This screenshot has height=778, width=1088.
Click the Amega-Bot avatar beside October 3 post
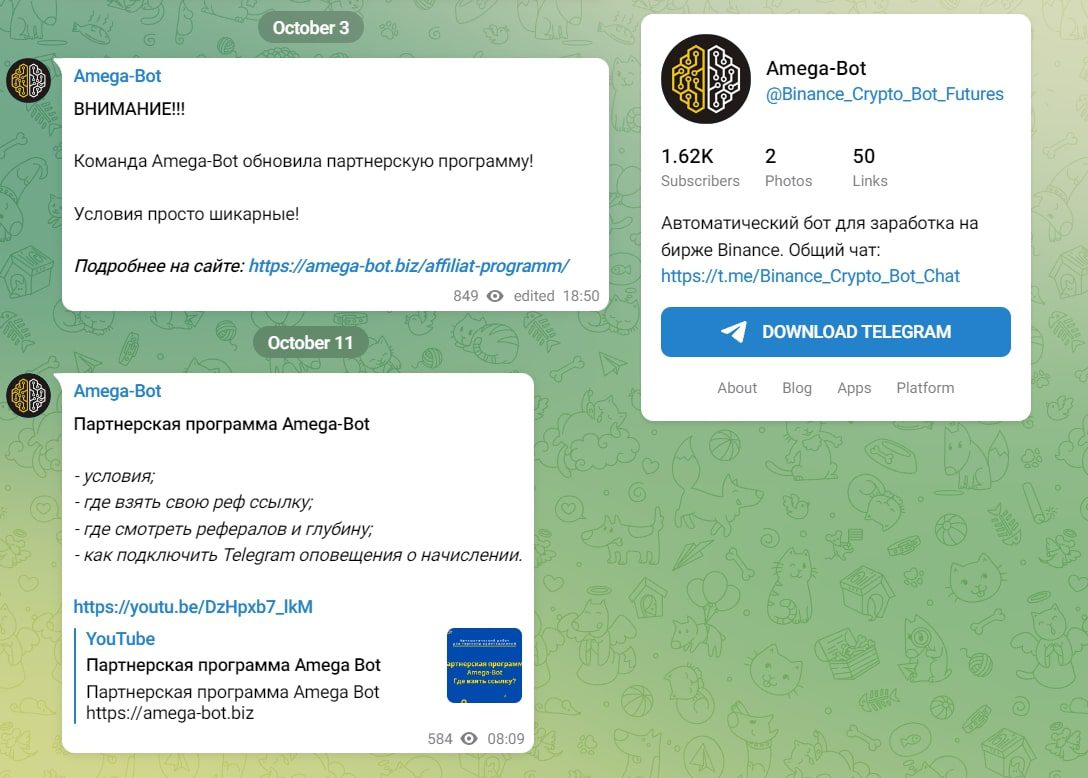(x=29, y=81)
